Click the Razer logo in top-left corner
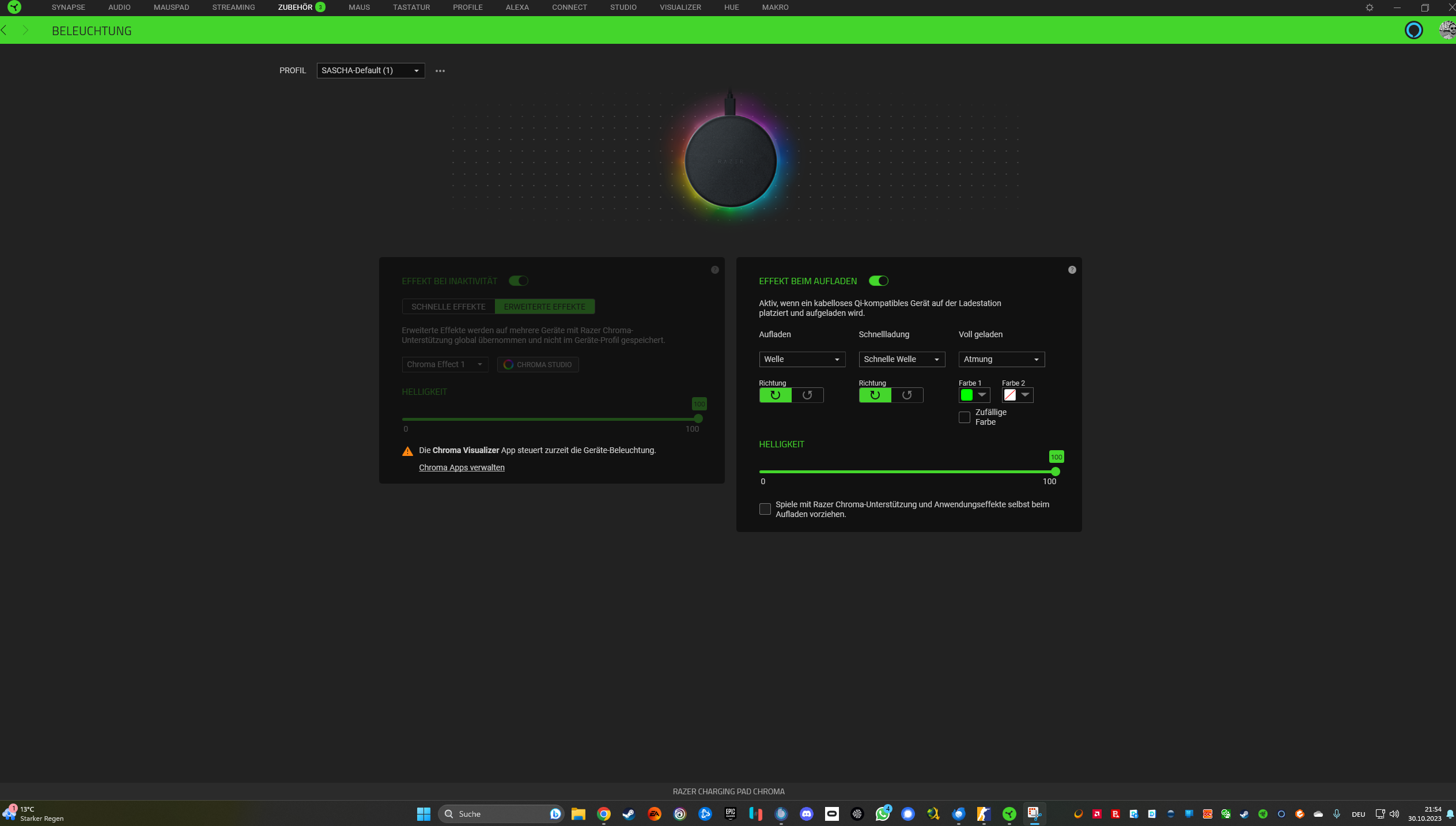This screenshot has width=1456, height=826. pyautogui.click(x=14, y=7)
